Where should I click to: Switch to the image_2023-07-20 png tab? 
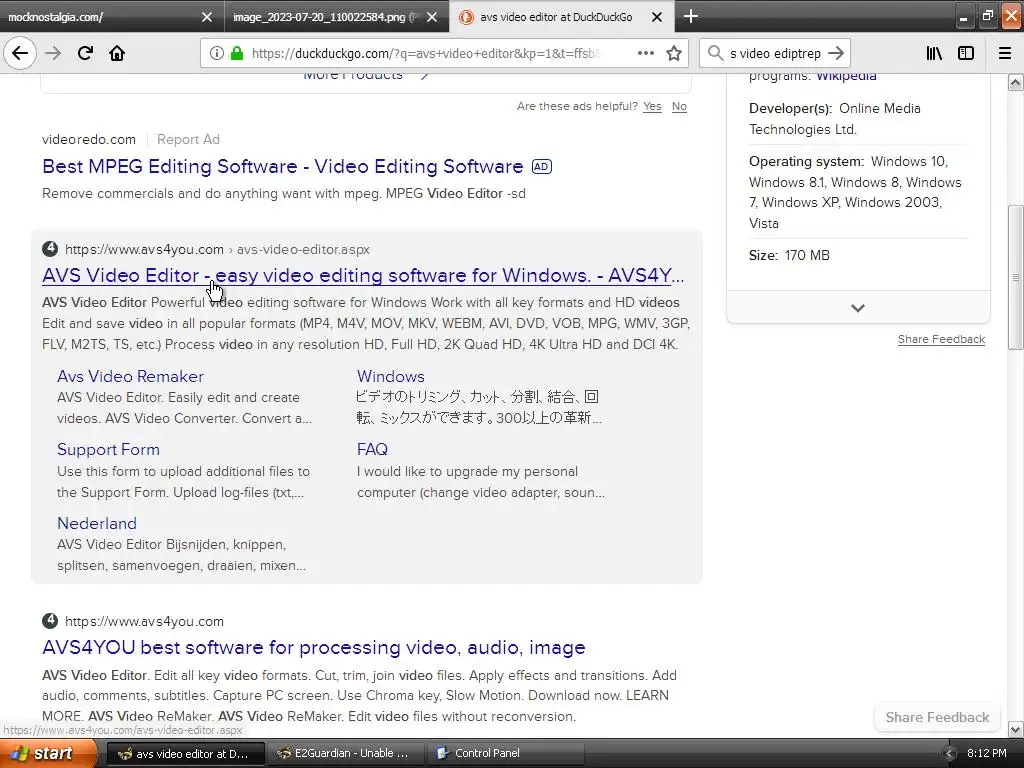coord(336,17)
